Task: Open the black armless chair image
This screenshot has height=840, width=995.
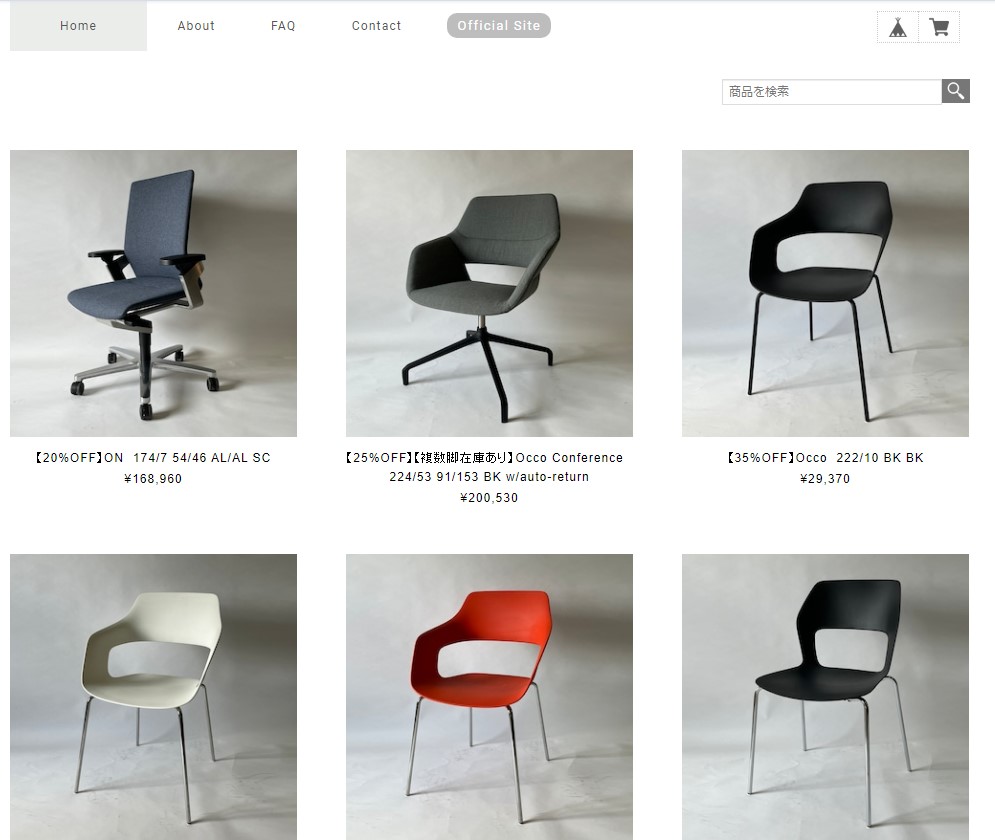Action: point(825,697)
